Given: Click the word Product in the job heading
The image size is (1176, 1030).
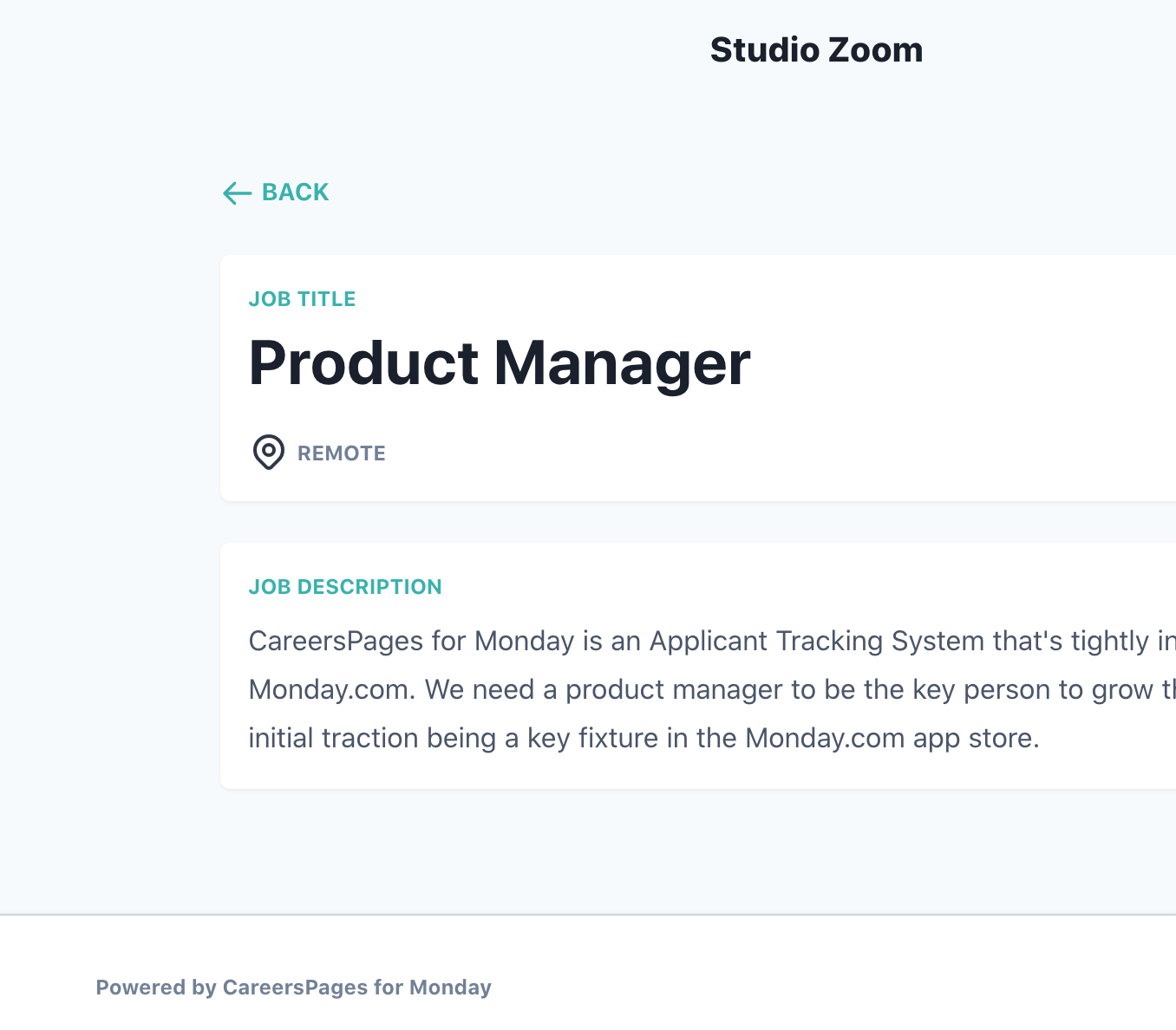Looking at the screenshot, I should [363, 363].
